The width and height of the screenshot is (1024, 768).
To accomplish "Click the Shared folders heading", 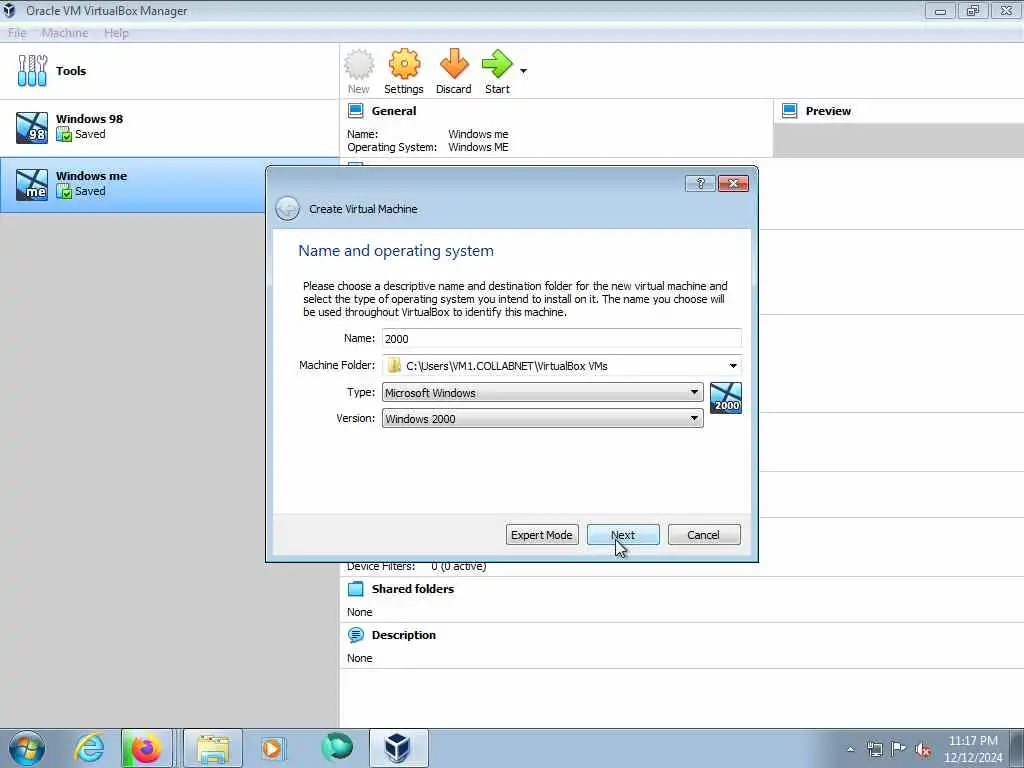I will click(413, 589).
